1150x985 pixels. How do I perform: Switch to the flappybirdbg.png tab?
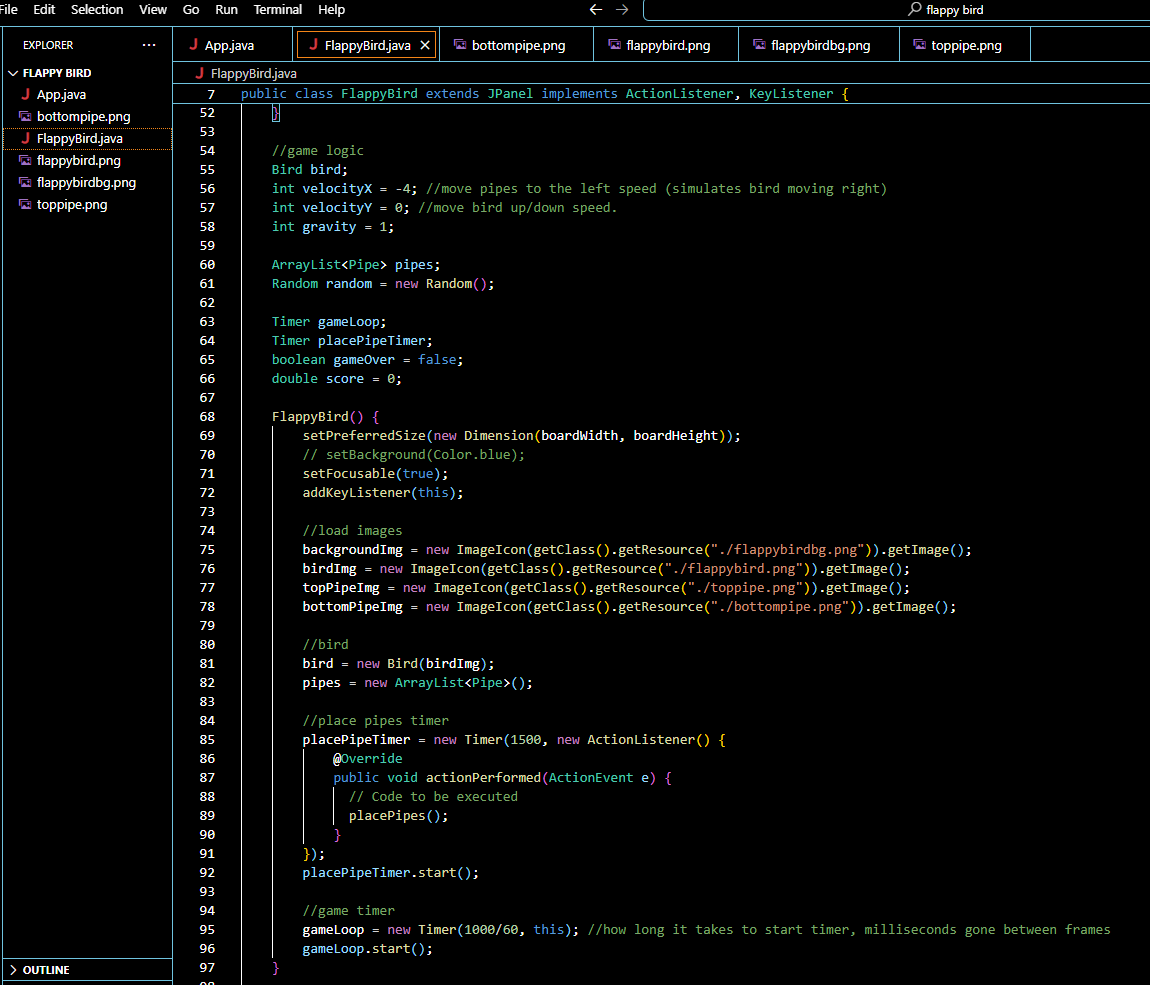click(x=819, y=45)
